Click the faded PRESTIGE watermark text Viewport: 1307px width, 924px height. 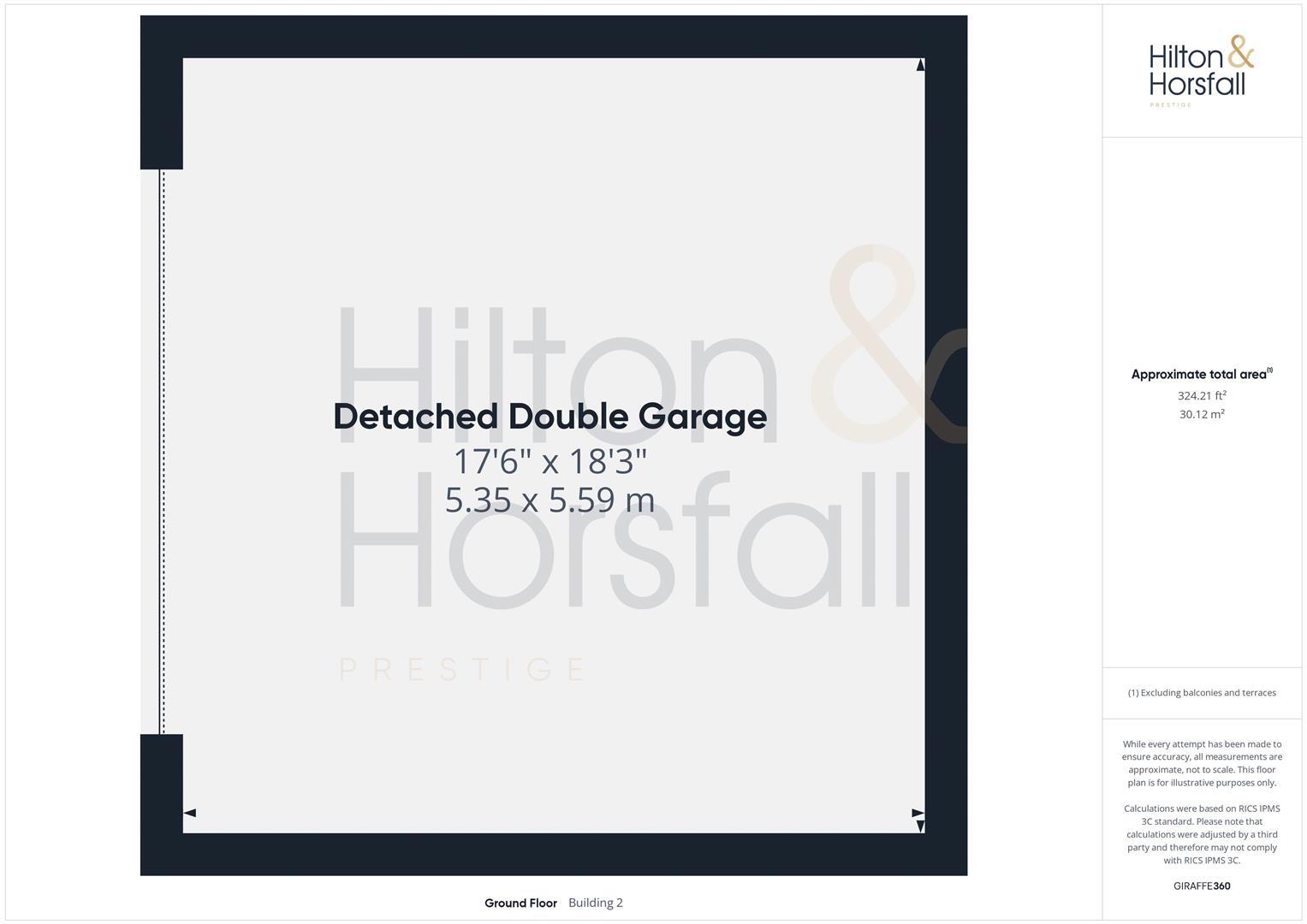(462, 669)
